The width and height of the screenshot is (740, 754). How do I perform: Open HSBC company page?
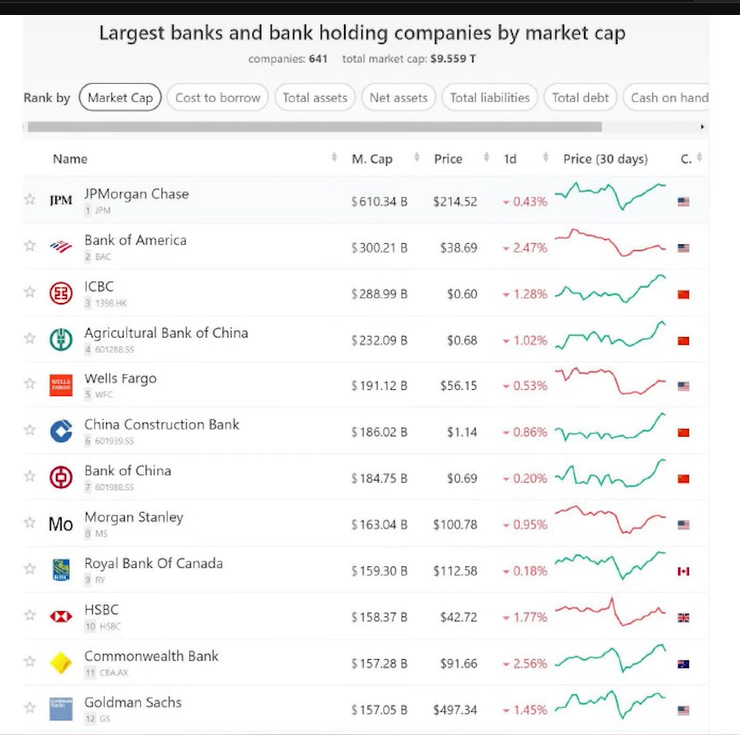101,610
